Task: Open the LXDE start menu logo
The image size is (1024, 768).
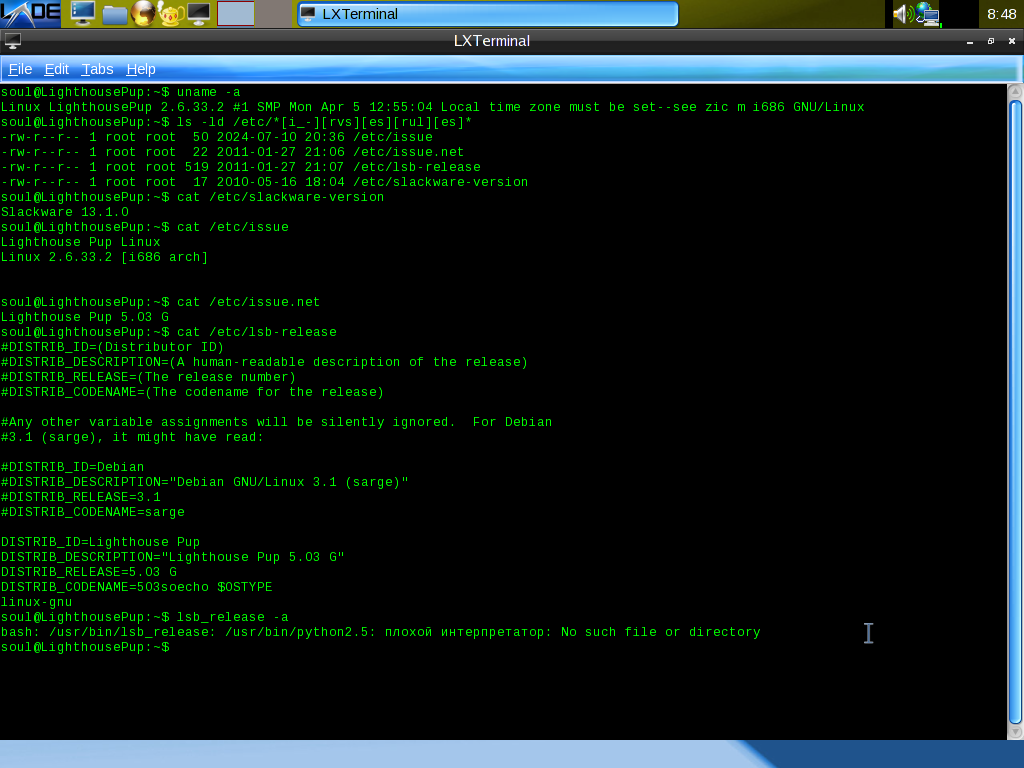Action: tap(30, 14)
